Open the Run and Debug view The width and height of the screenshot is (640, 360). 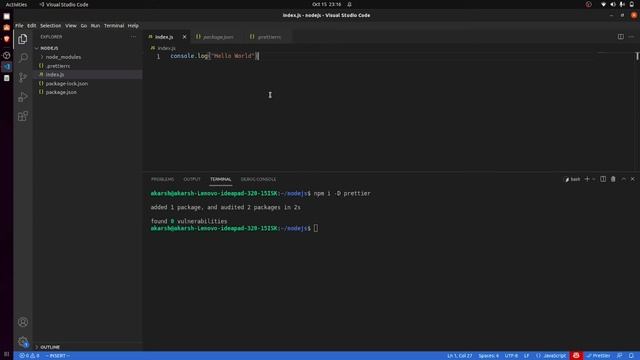[23, 97]
